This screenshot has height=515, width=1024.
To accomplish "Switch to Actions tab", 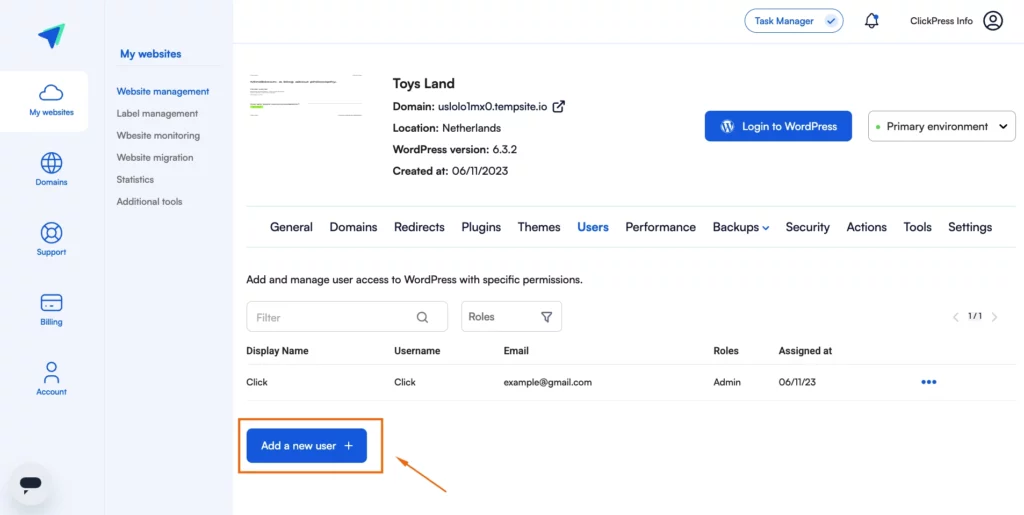I will click(x=867, y=227).
